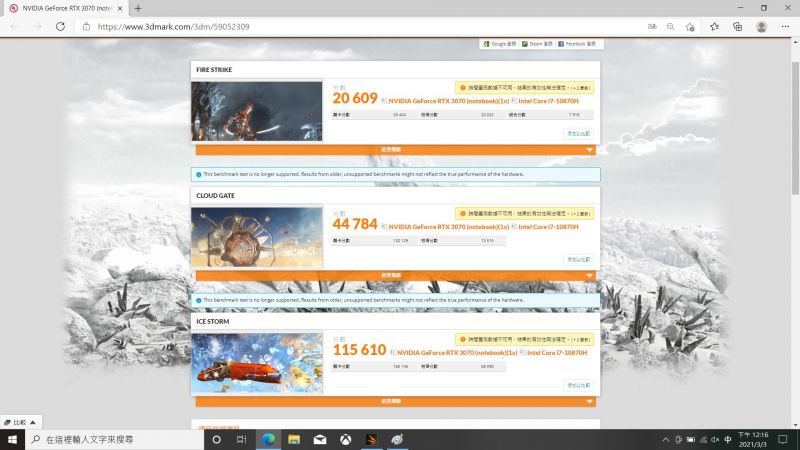Click Microsoft Edge on the taskbar
Screen dimensions: 800x450
tap(268, 439)
